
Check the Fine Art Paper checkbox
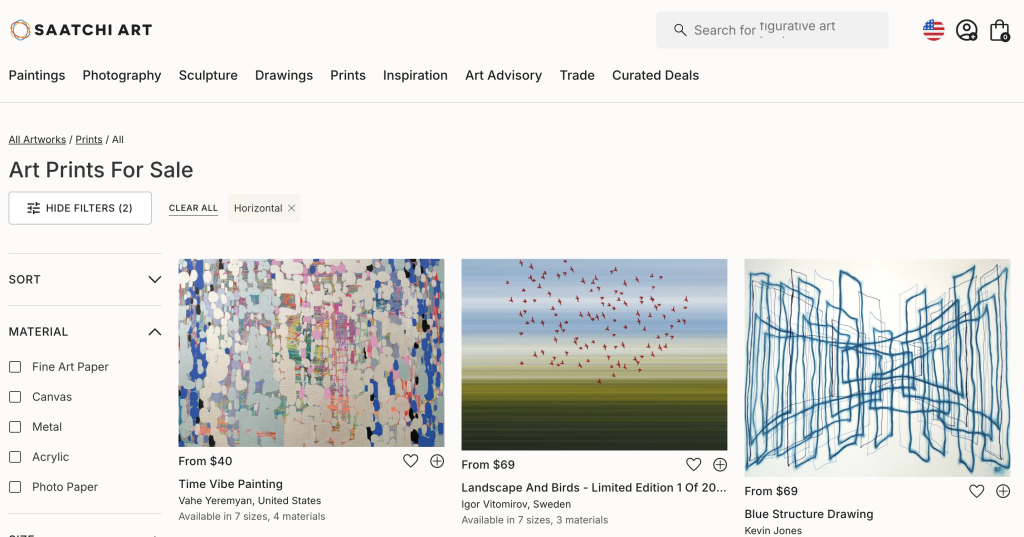[x=15, y=367]
